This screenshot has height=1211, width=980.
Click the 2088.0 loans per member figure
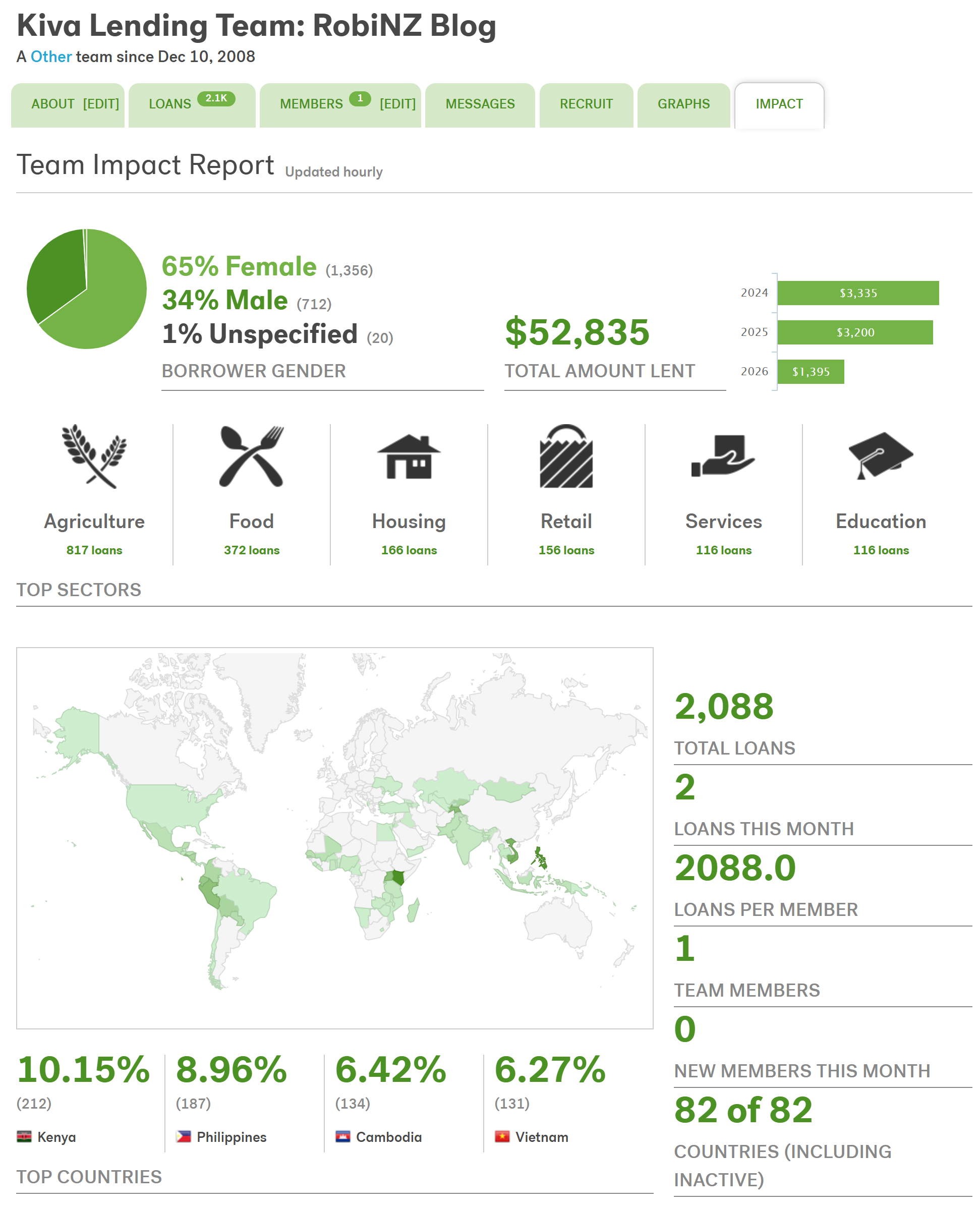(735, 868)
